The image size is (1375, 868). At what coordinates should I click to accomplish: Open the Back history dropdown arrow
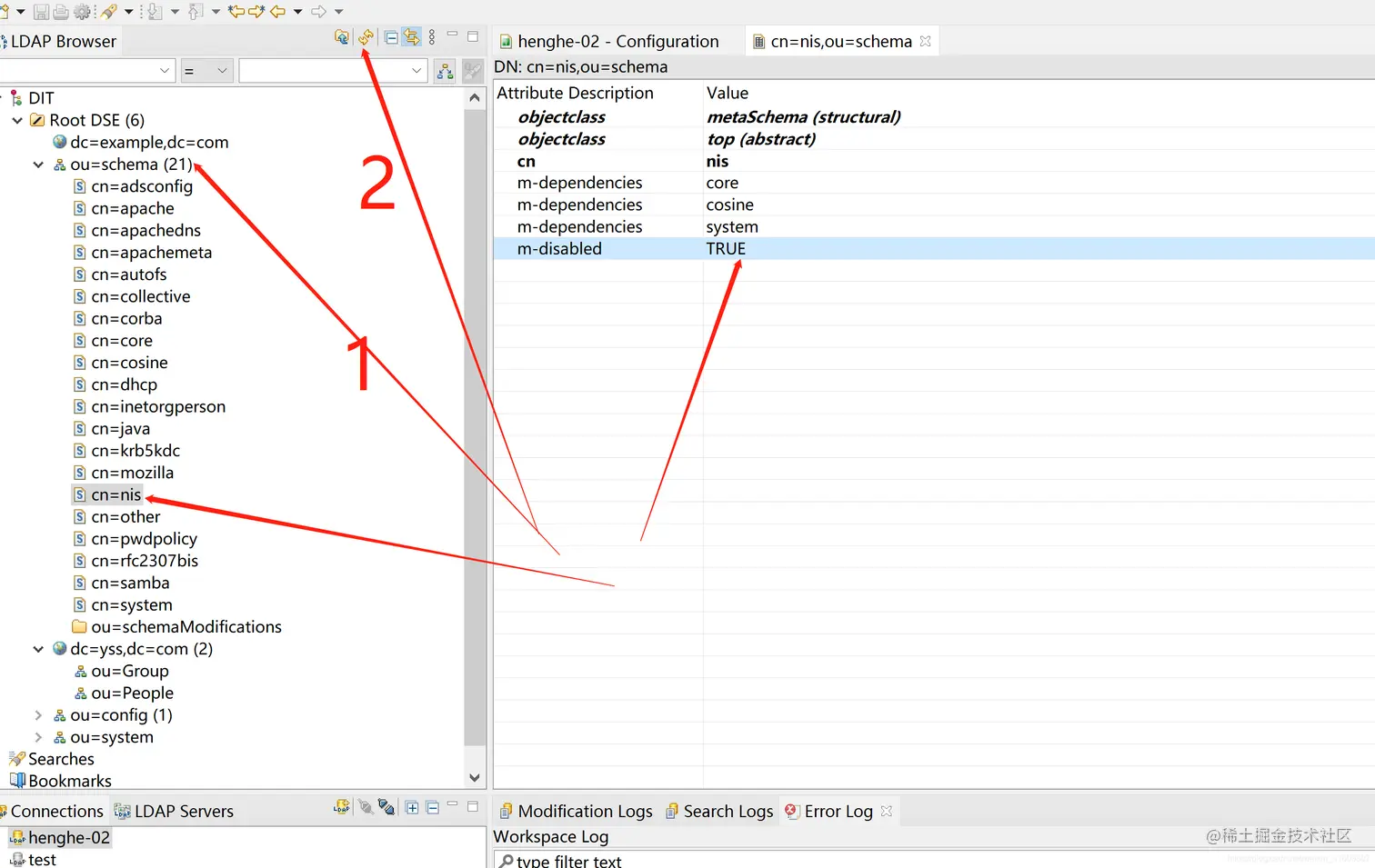click(297, 12)
